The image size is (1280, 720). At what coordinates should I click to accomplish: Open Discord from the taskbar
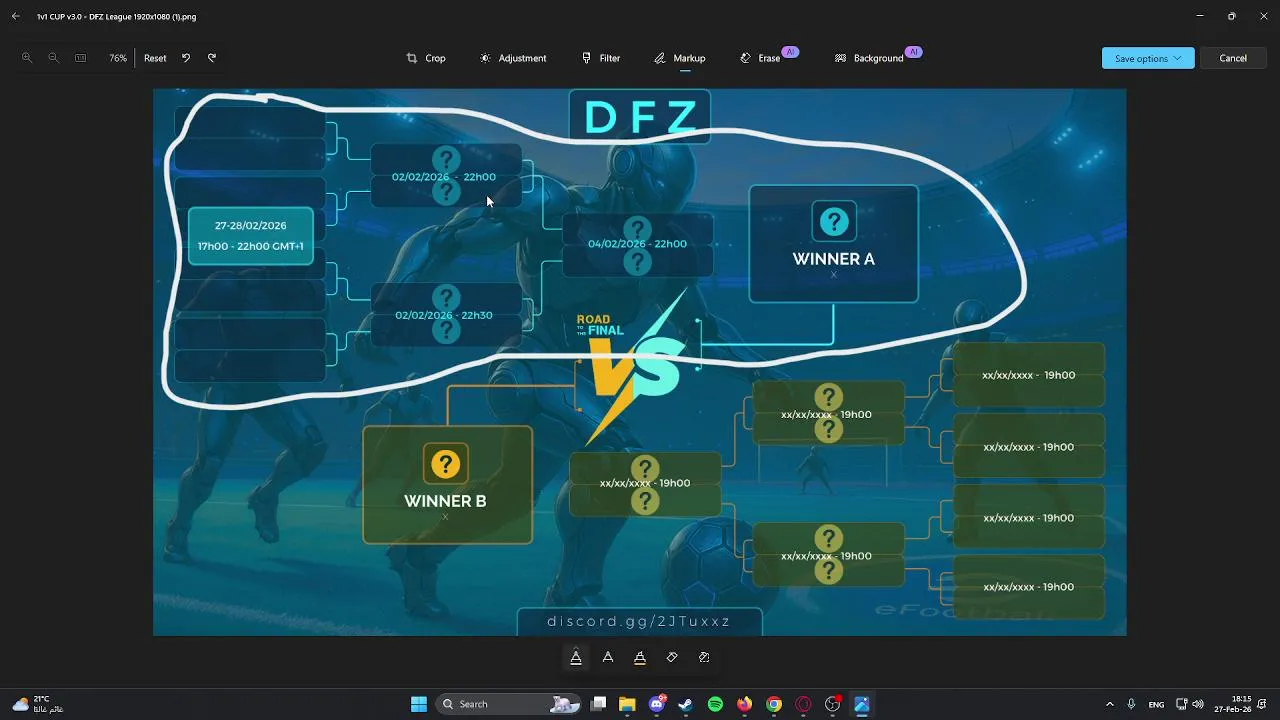[657, 704]
